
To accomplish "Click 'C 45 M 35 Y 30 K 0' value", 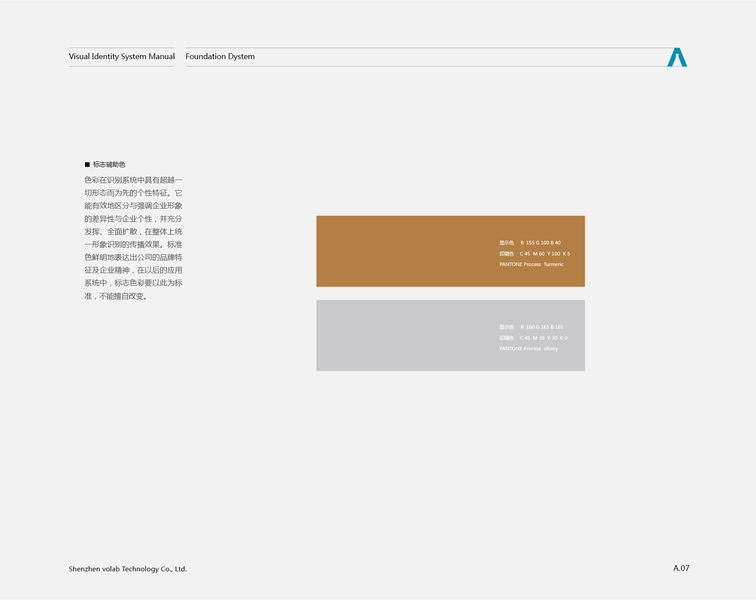I will 543,338.
